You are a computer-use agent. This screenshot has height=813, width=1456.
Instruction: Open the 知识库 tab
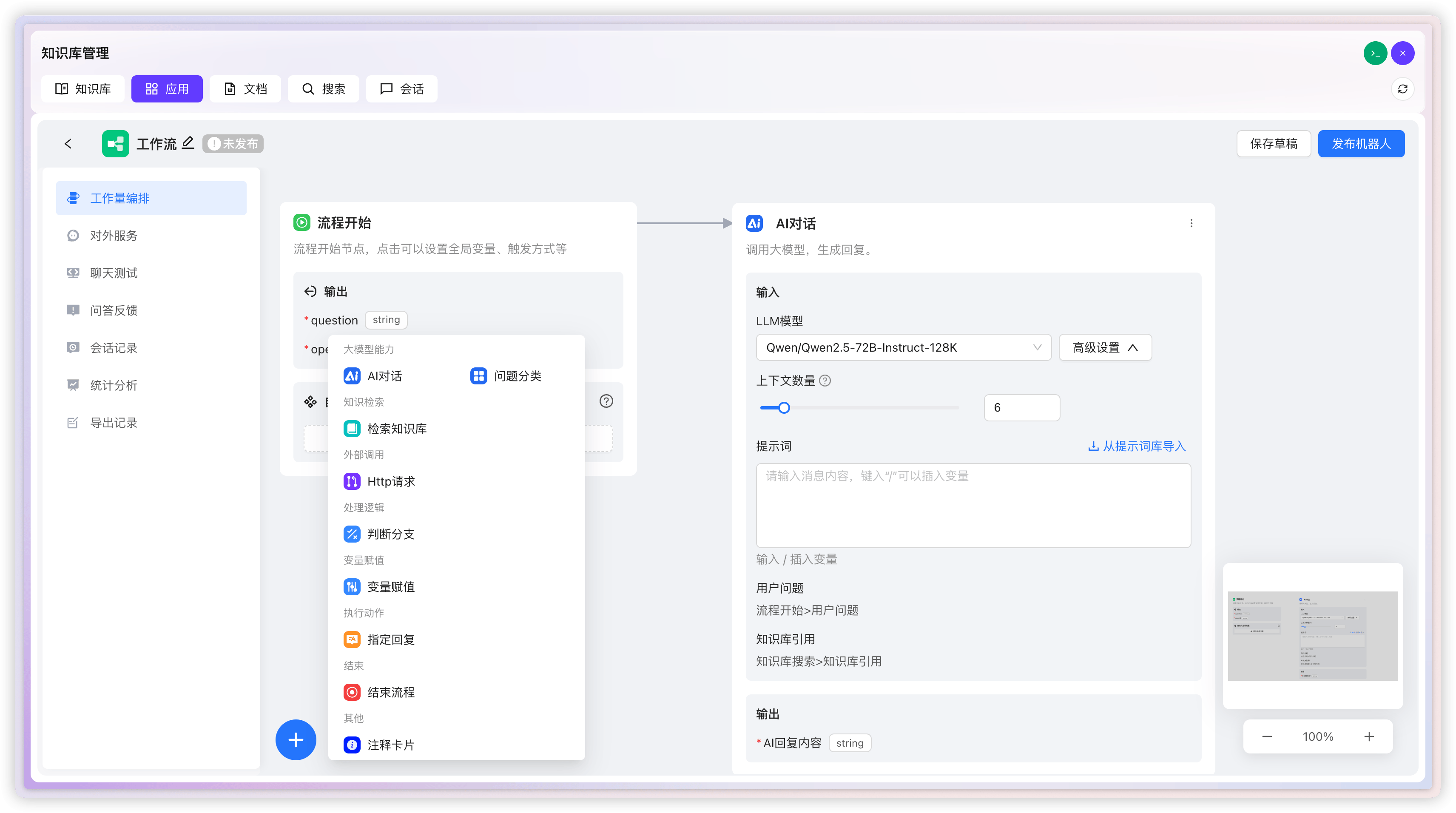[82, 89]
